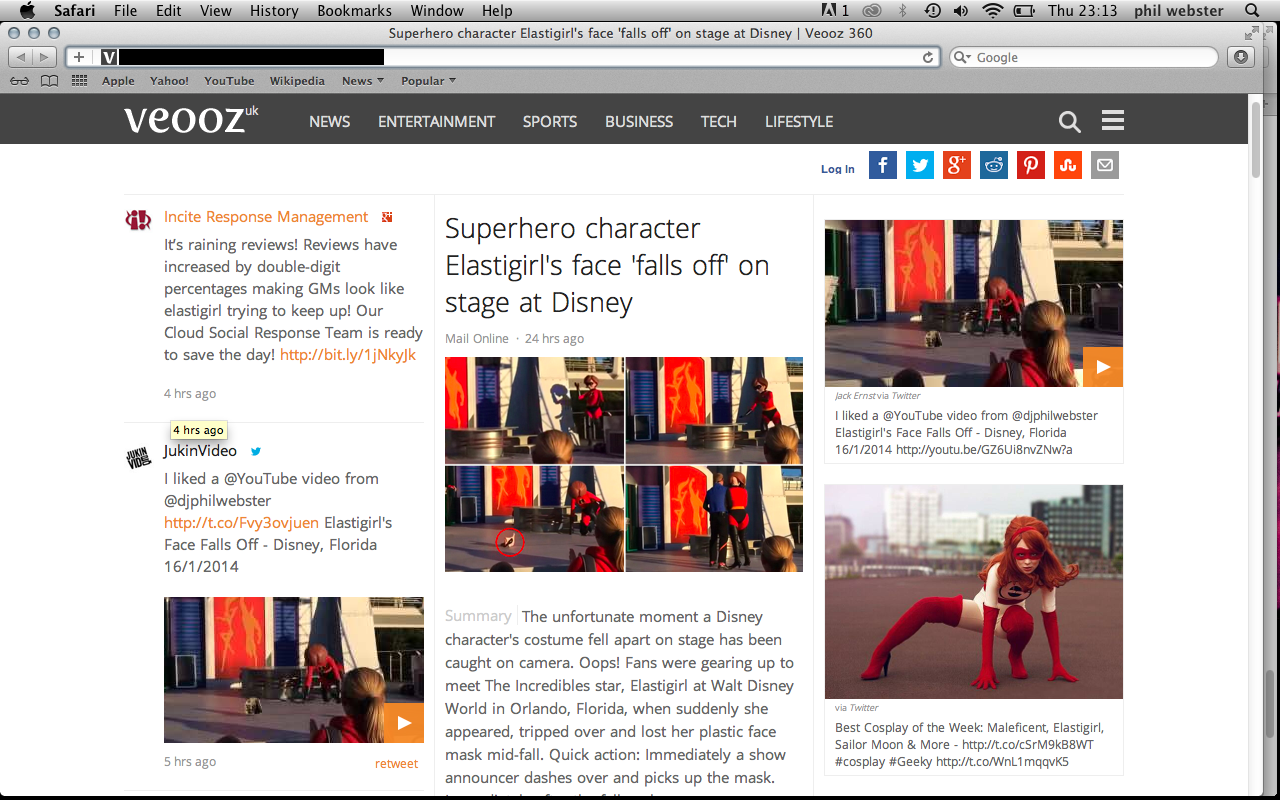Open the Google search engine dropdown
Screen dimensions: 1280x800
pos(962,58)
